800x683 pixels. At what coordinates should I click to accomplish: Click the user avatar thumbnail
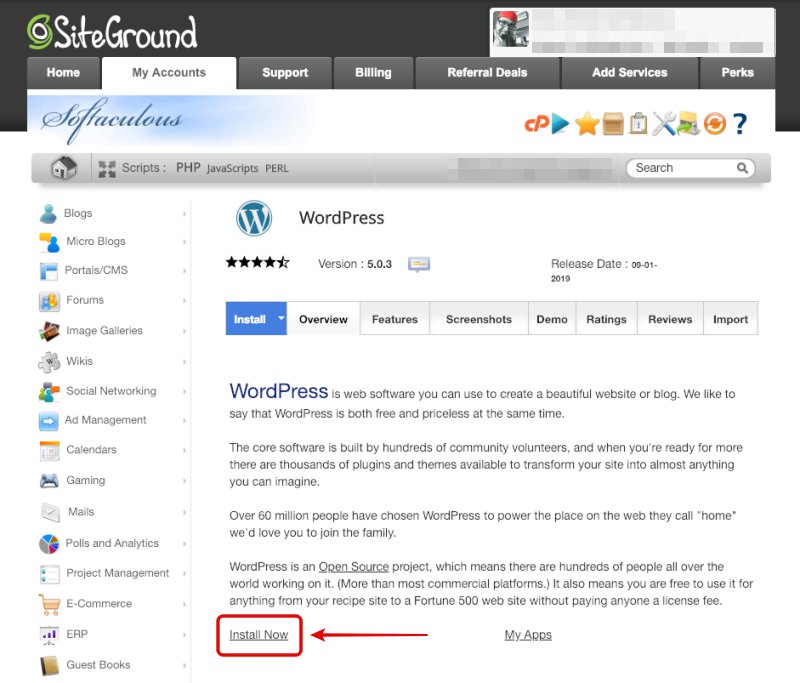point(511,29)
